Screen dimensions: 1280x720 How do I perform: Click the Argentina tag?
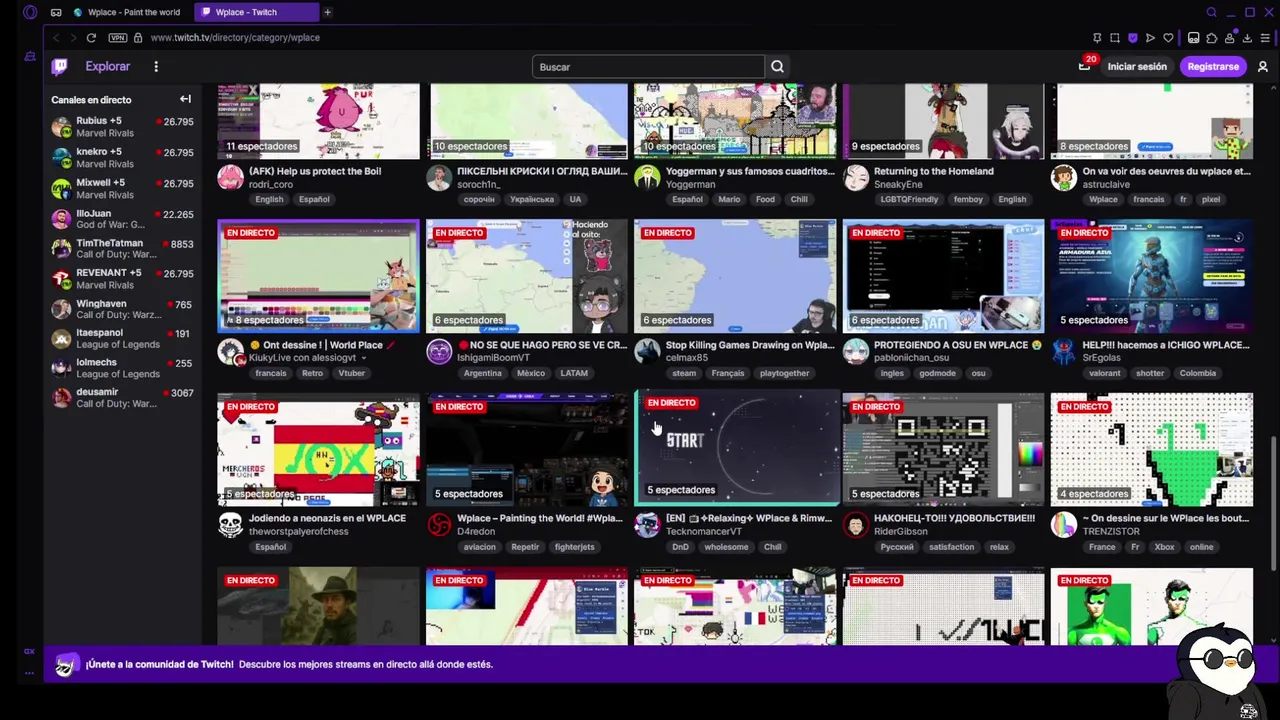(x=483, y=373)
